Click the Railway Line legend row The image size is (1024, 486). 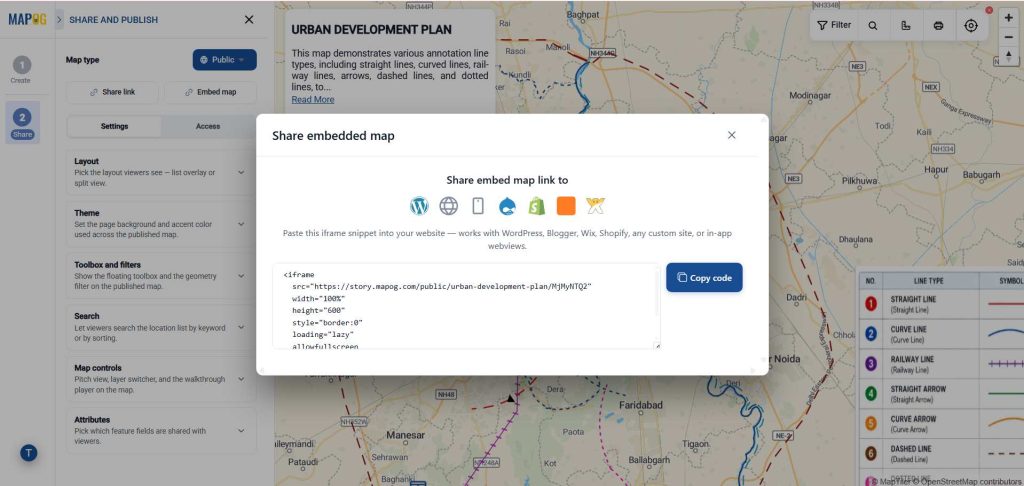941,364
